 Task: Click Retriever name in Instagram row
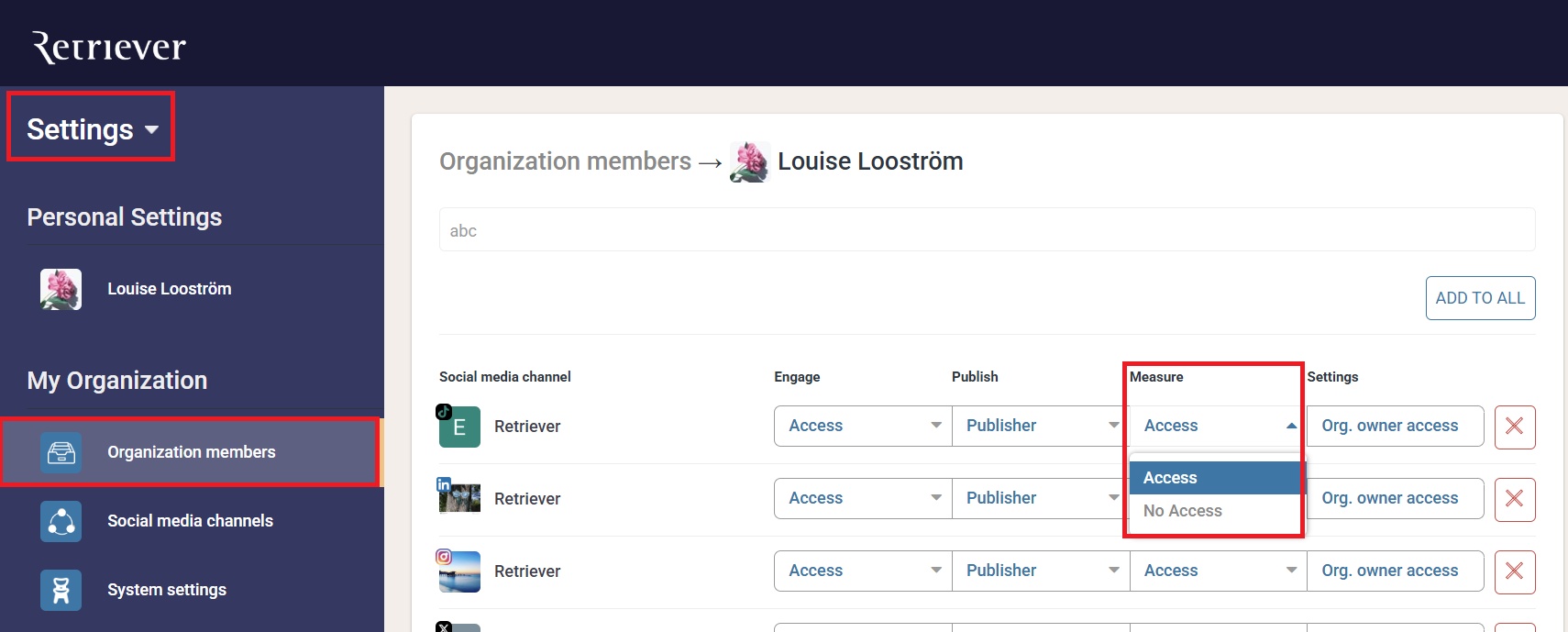pyautogui.click(x=527, y=571)
